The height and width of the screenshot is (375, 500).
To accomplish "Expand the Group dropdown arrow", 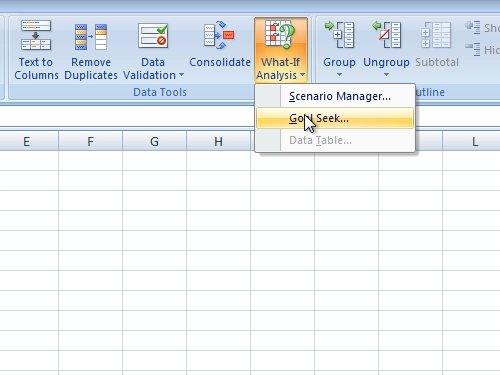I will coord(339,75).
